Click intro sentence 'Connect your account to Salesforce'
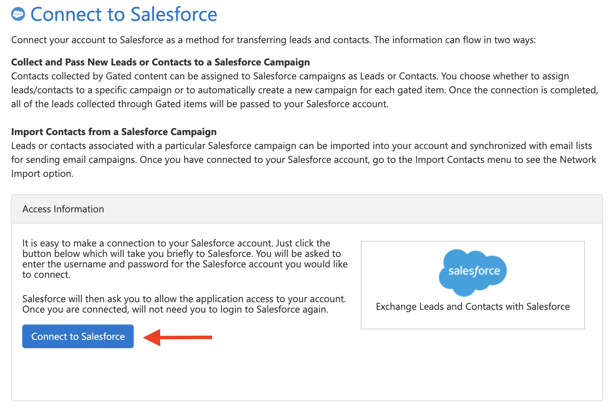This screenshot has width=608, height=408. coord(273,40)
